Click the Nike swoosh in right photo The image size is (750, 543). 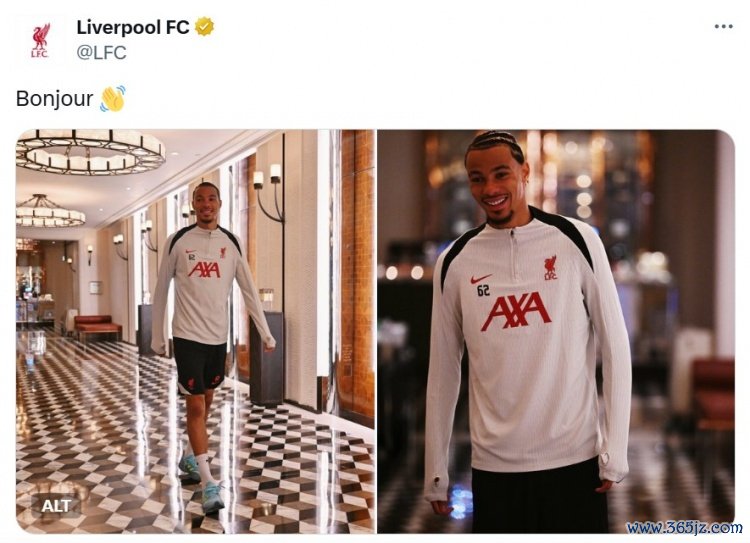point(481,278)
